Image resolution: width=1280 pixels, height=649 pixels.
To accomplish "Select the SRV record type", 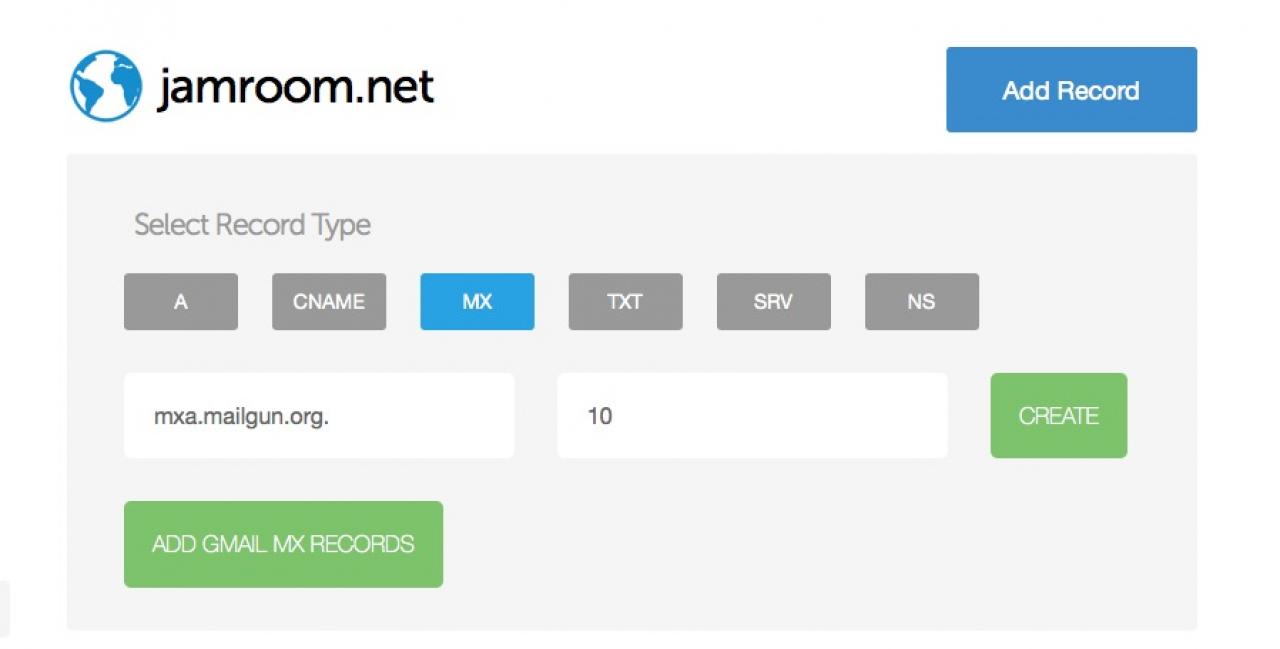I will point(773,302).
